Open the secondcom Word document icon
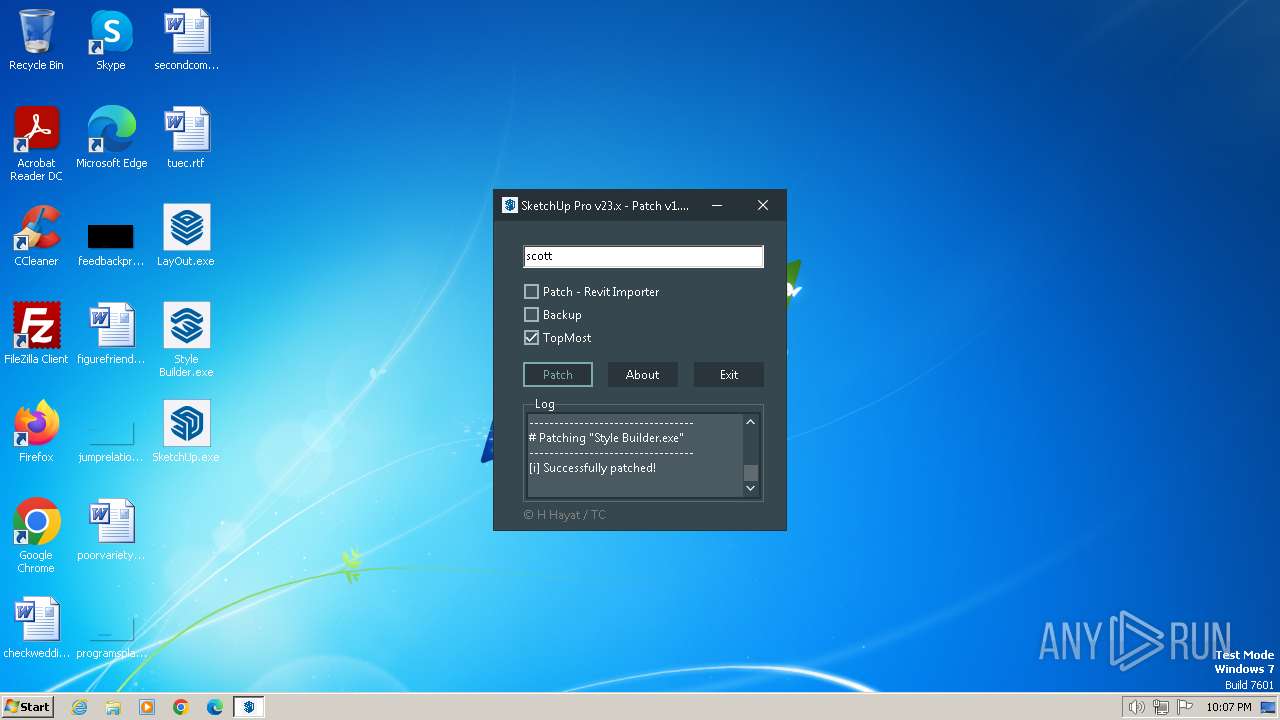 (187, 40)
